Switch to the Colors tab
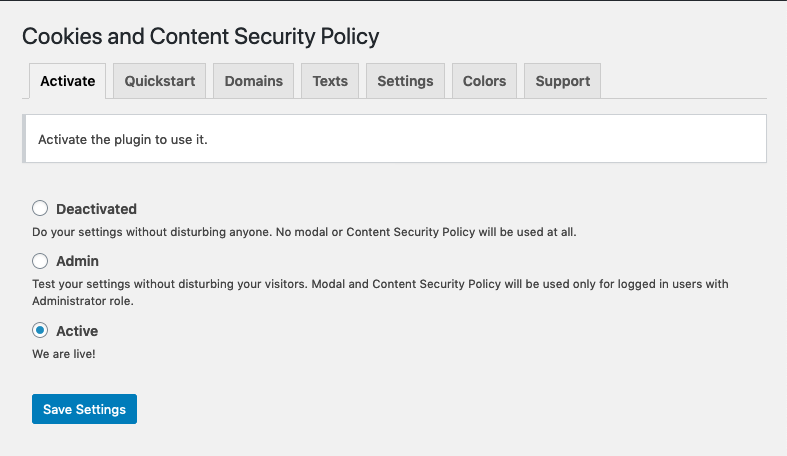 484,81
